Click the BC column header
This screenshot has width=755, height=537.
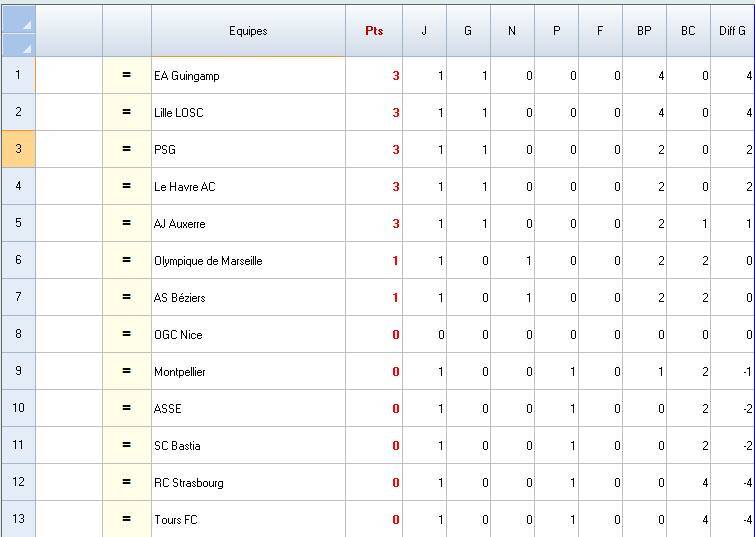[x=688, y=31]
